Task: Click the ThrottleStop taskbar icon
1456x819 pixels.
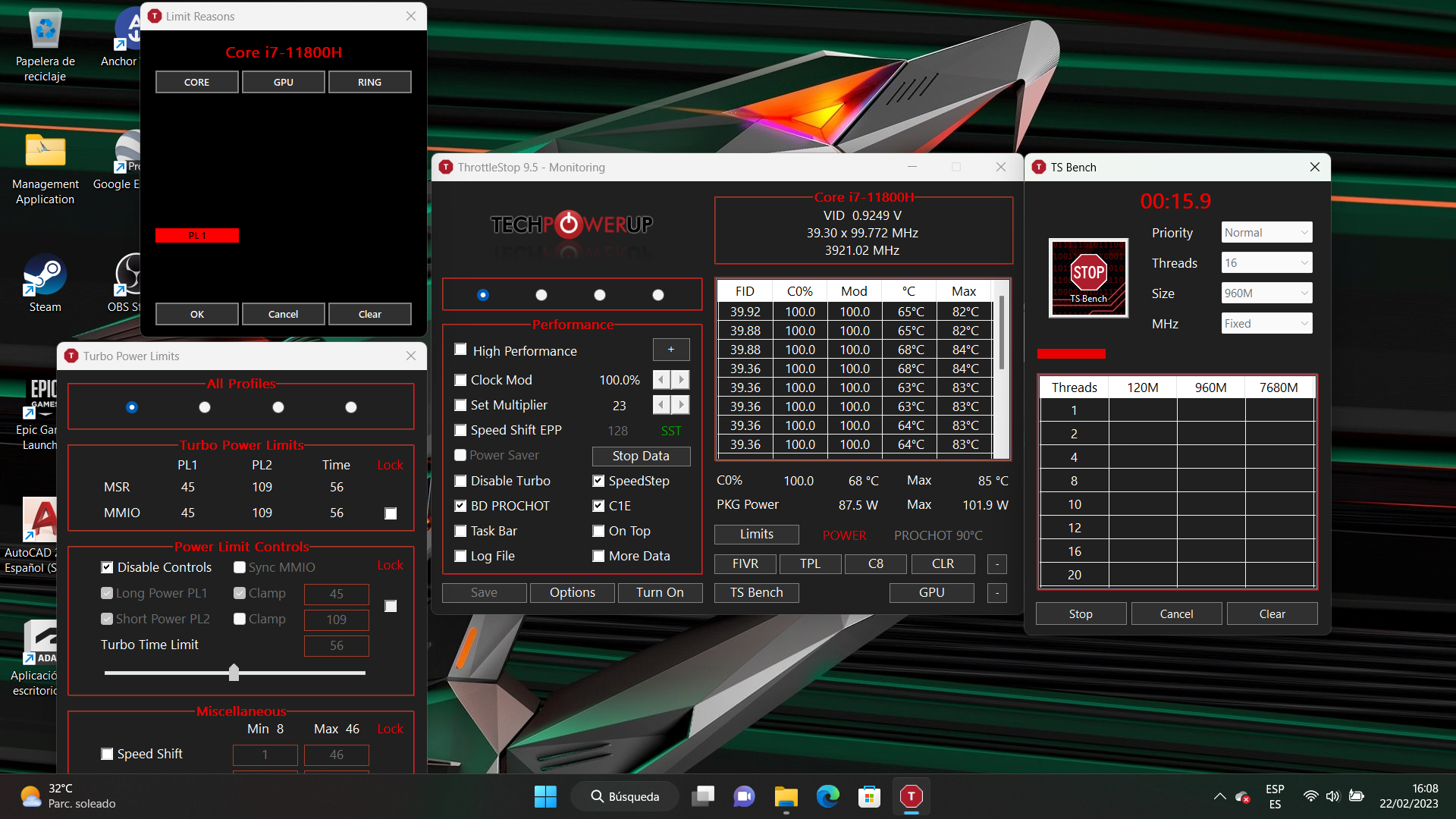Action: pyautogui.click(x=911, y=796)
